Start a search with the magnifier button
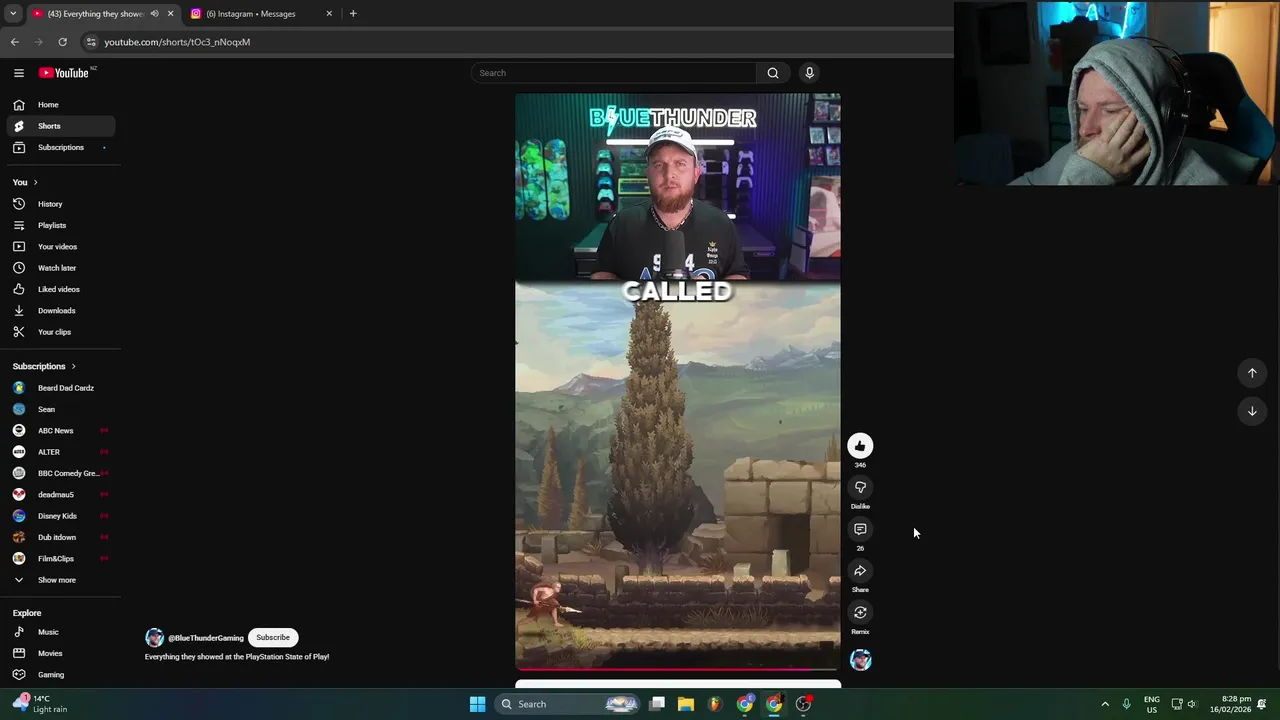The width and height of the screenshot is (1280, 720). point(773,73)
